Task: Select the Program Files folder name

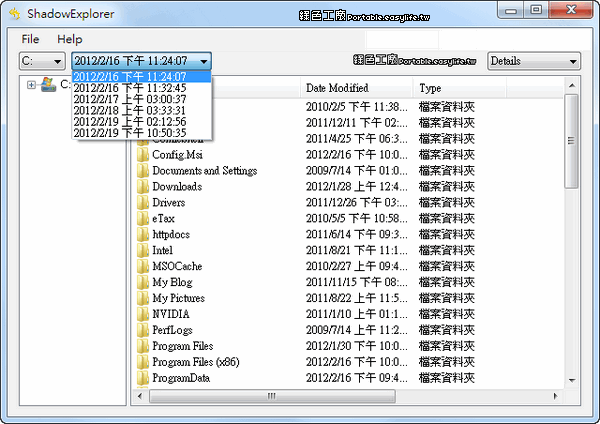Action: 183,346
